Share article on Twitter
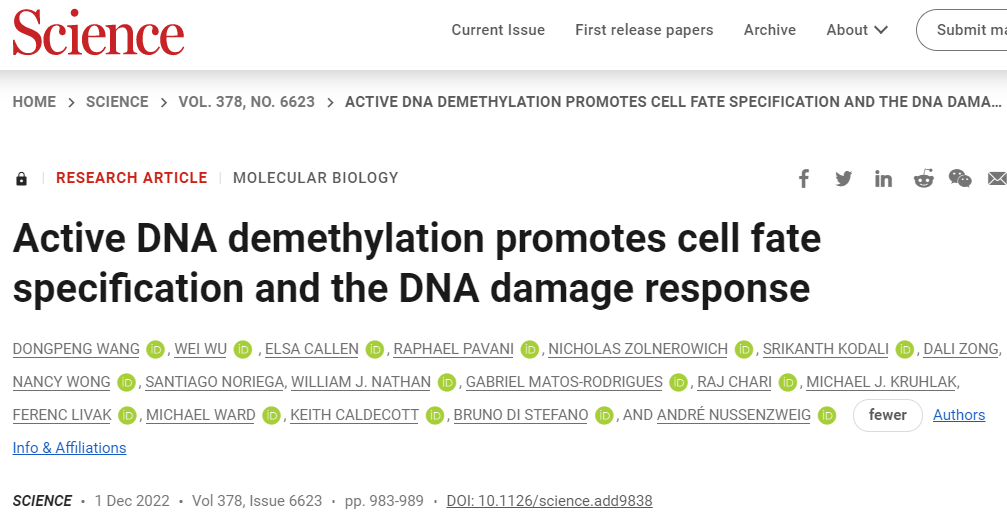 point(844,179)
